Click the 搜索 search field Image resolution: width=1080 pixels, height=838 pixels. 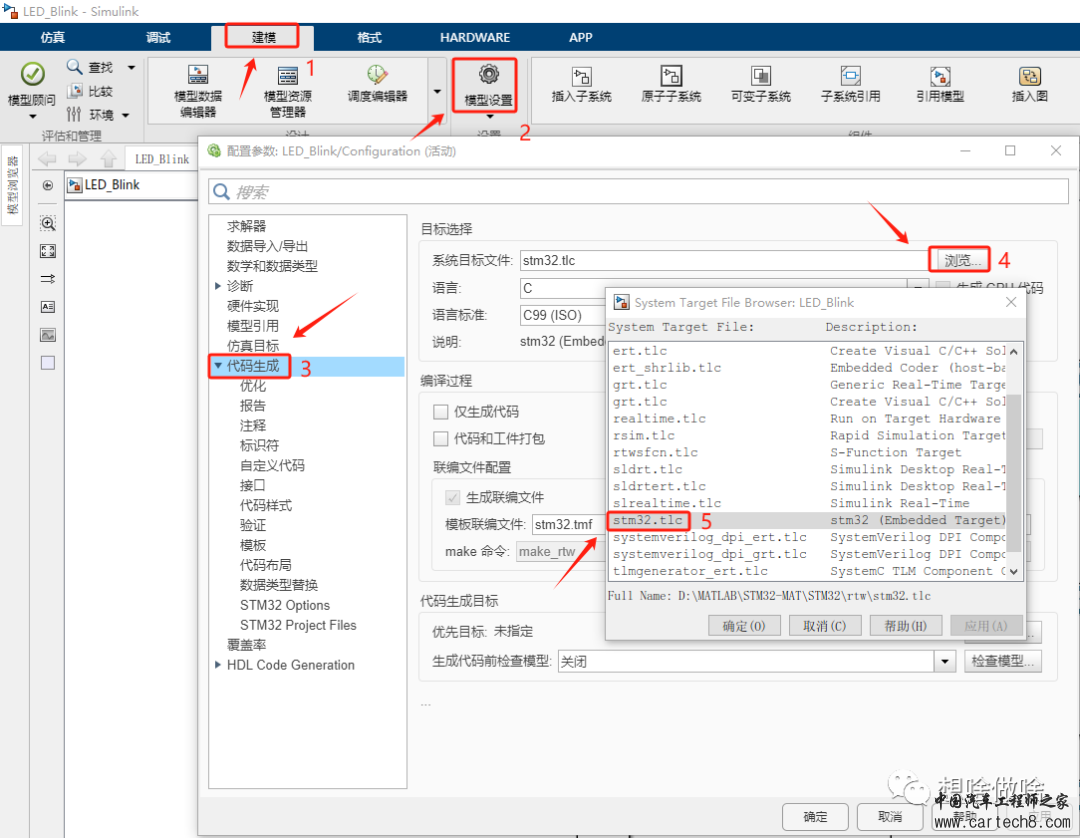[638, 191]
